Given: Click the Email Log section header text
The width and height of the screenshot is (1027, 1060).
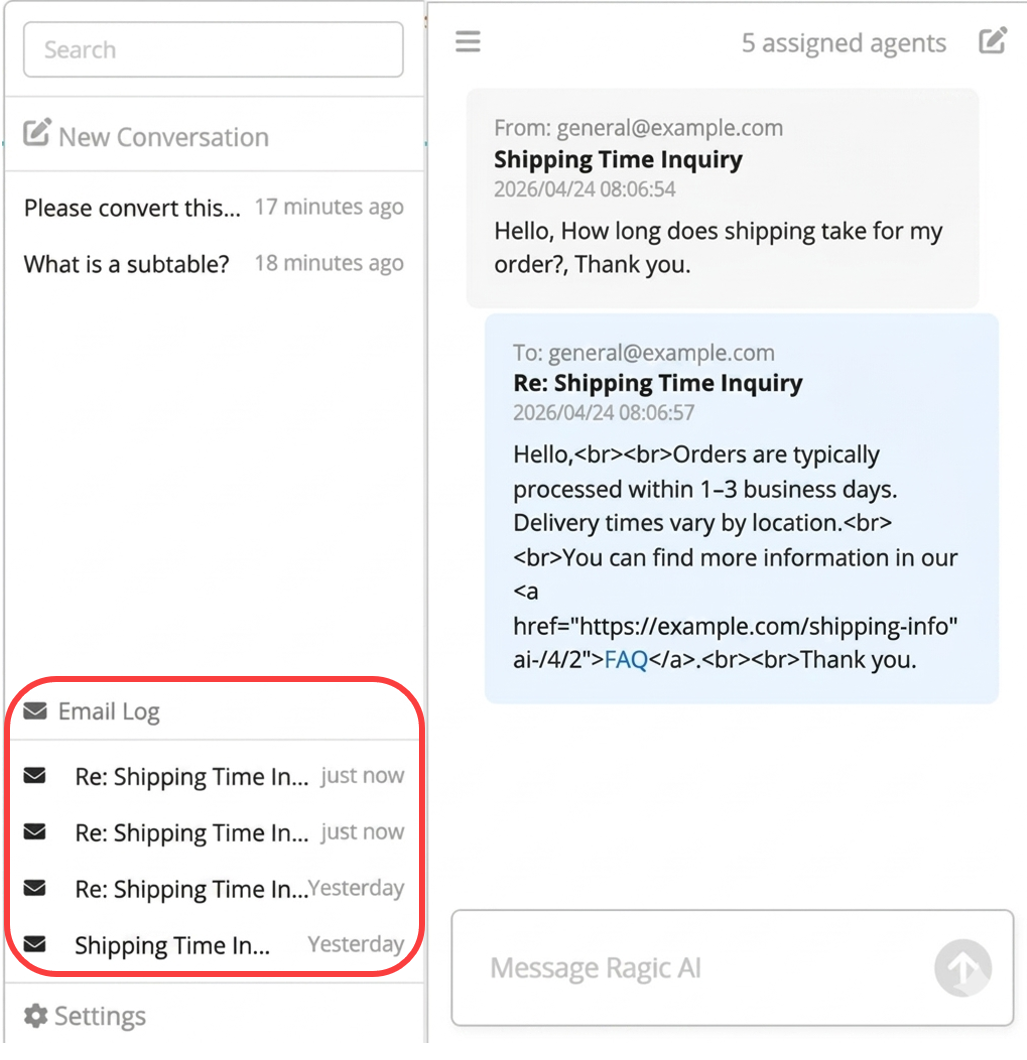Looking at the screenshot, I should pos(109,712).
